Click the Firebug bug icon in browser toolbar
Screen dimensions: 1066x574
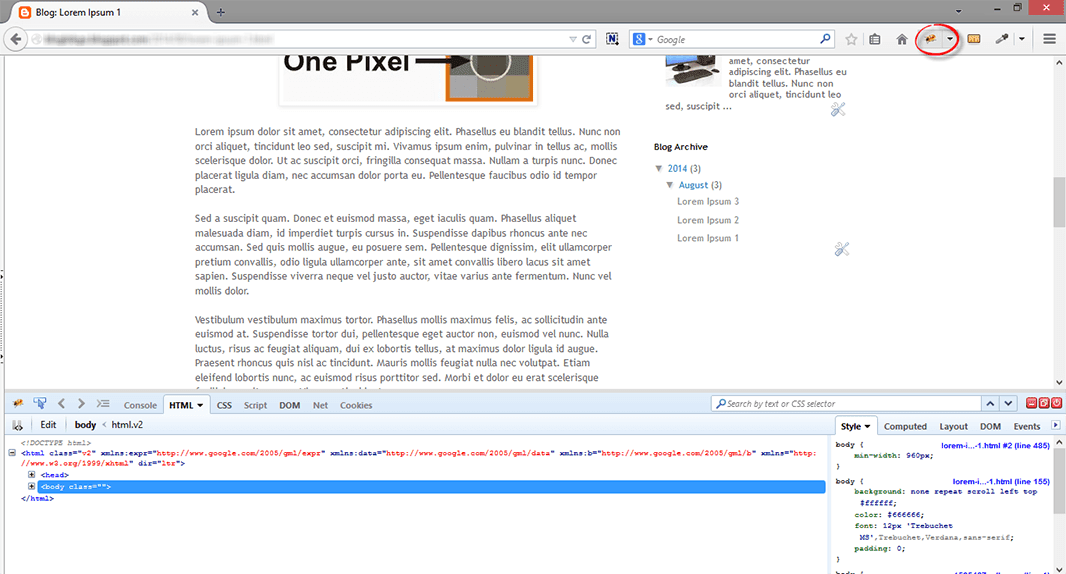[930, 39]
